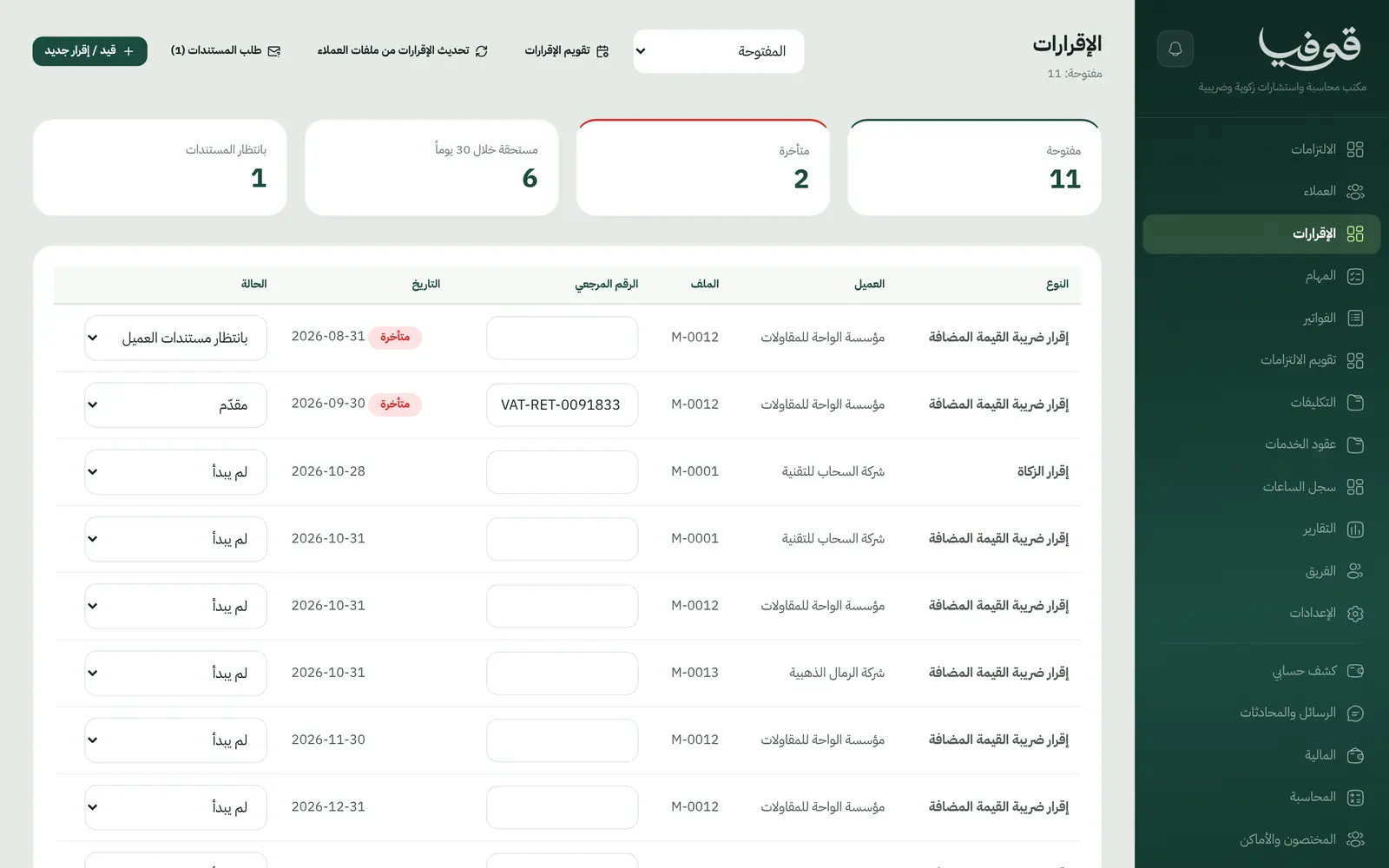This screenshot has width=1389, height=868.
Task: Click the سجل الساعات sidebar icon
Action: pos(1355,487)
